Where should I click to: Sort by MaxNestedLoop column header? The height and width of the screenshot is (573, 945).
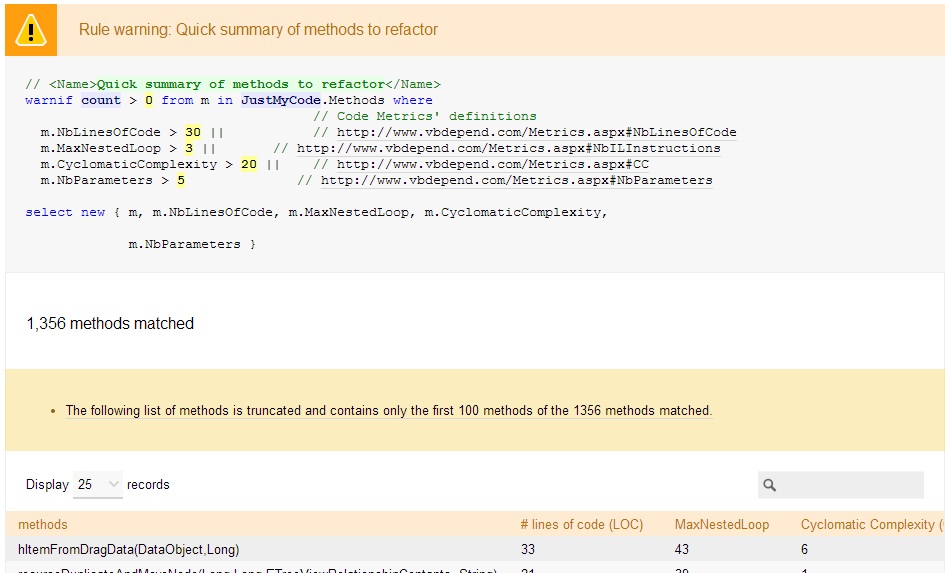coord(722,524)
